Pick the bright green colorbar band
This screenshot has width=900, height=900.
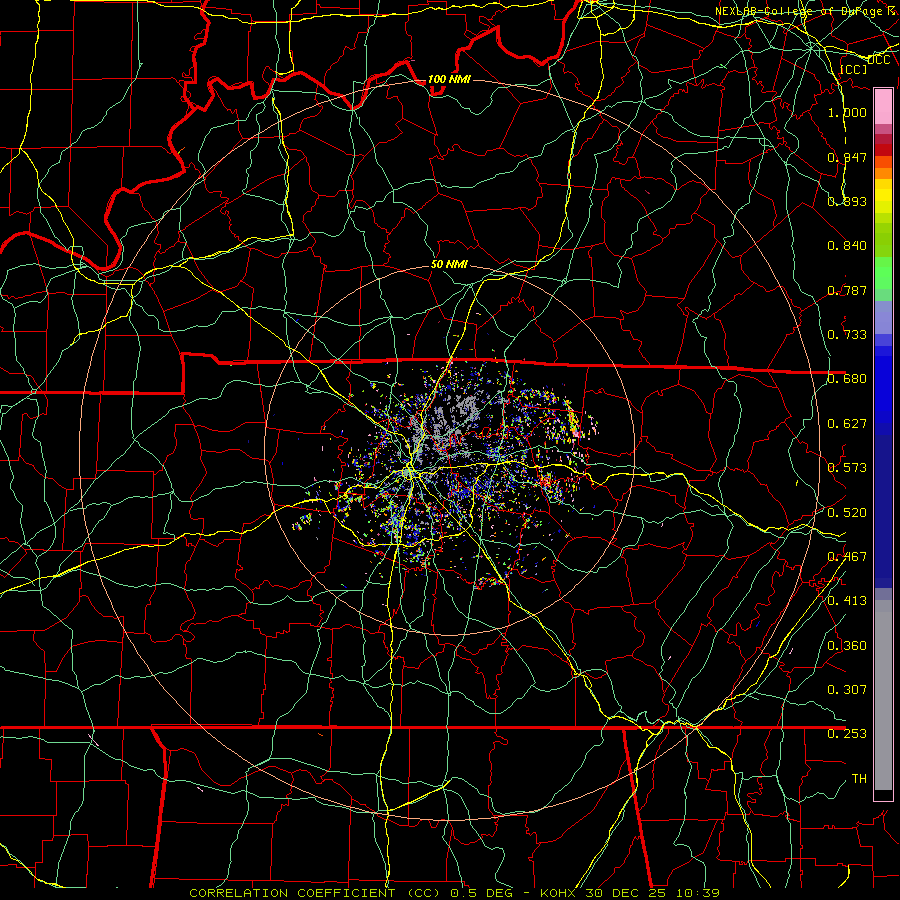(x=883, y=273)
